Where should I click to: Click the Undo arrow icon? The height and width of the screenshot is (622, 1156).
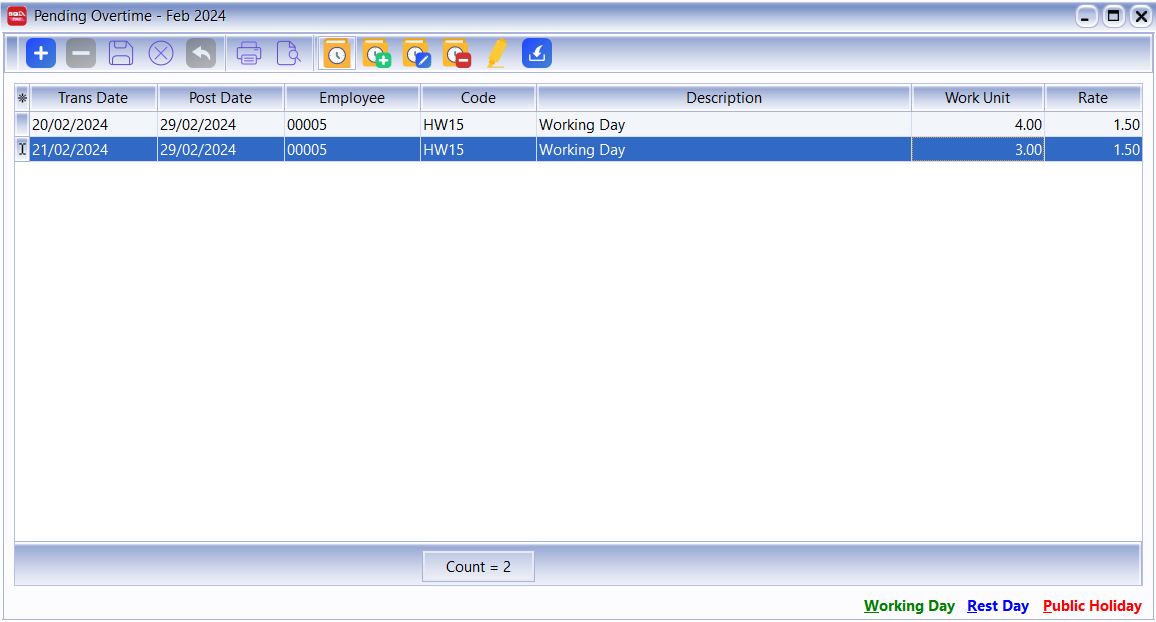201,54
